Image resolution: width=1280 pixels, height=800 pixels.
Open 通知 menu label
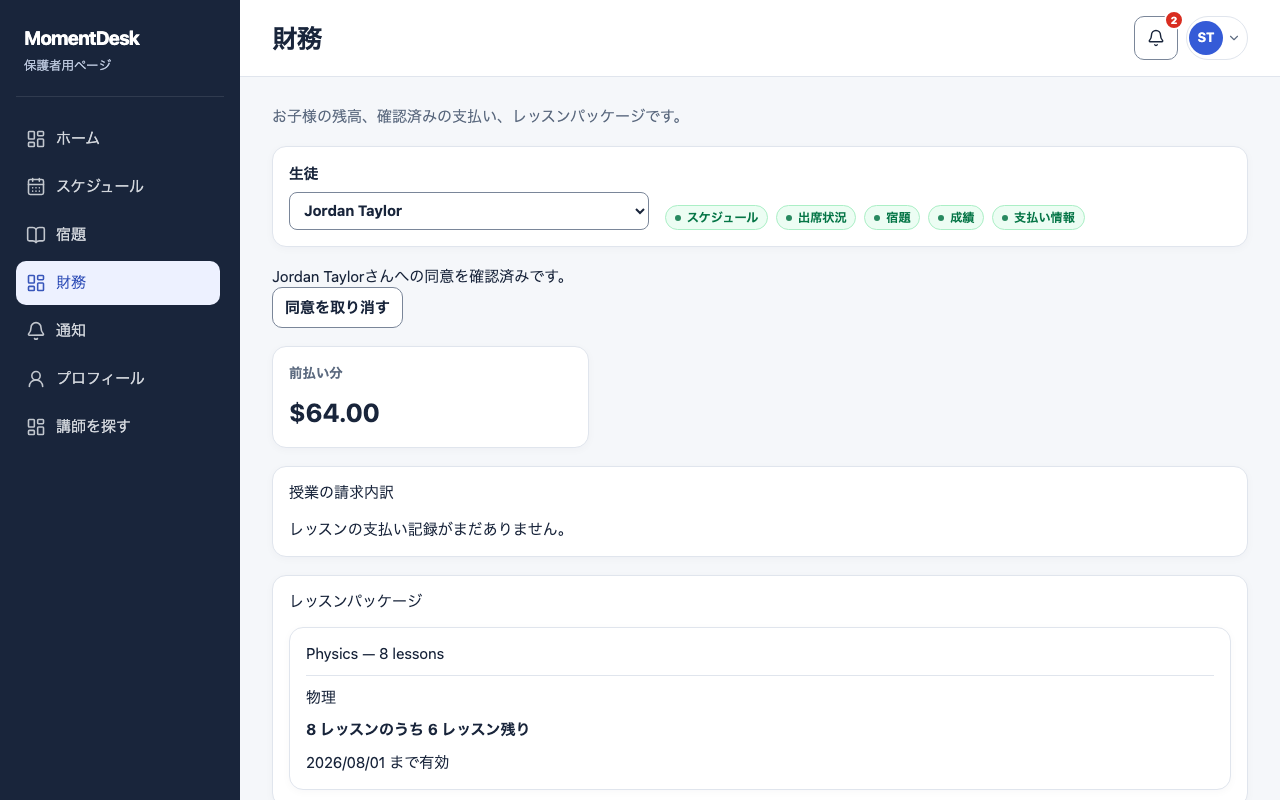point(71,331)
